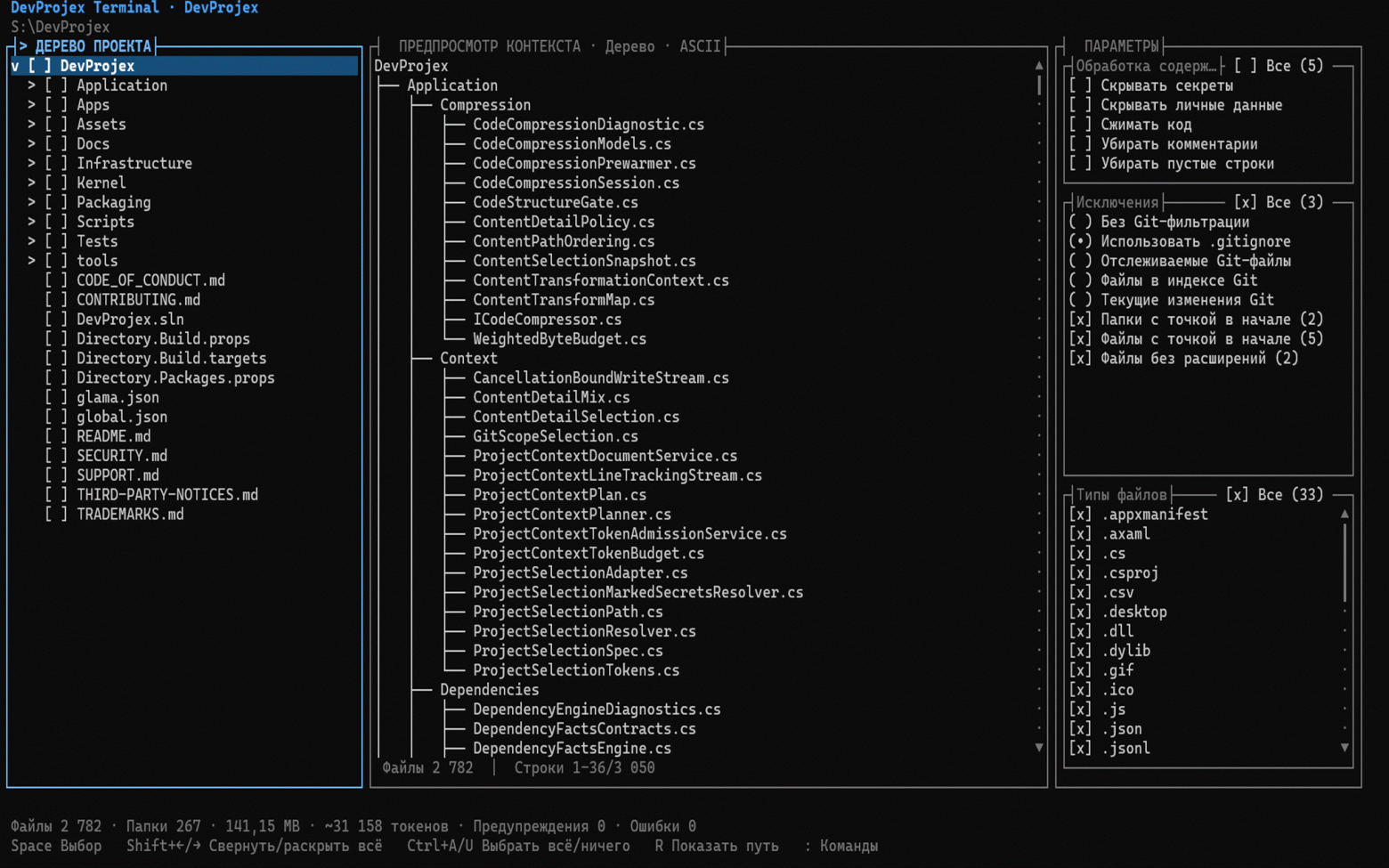Enable Сжимать код option
Screen dimensions: 1389x868
pyautogui.click(x=1080, y=125)
